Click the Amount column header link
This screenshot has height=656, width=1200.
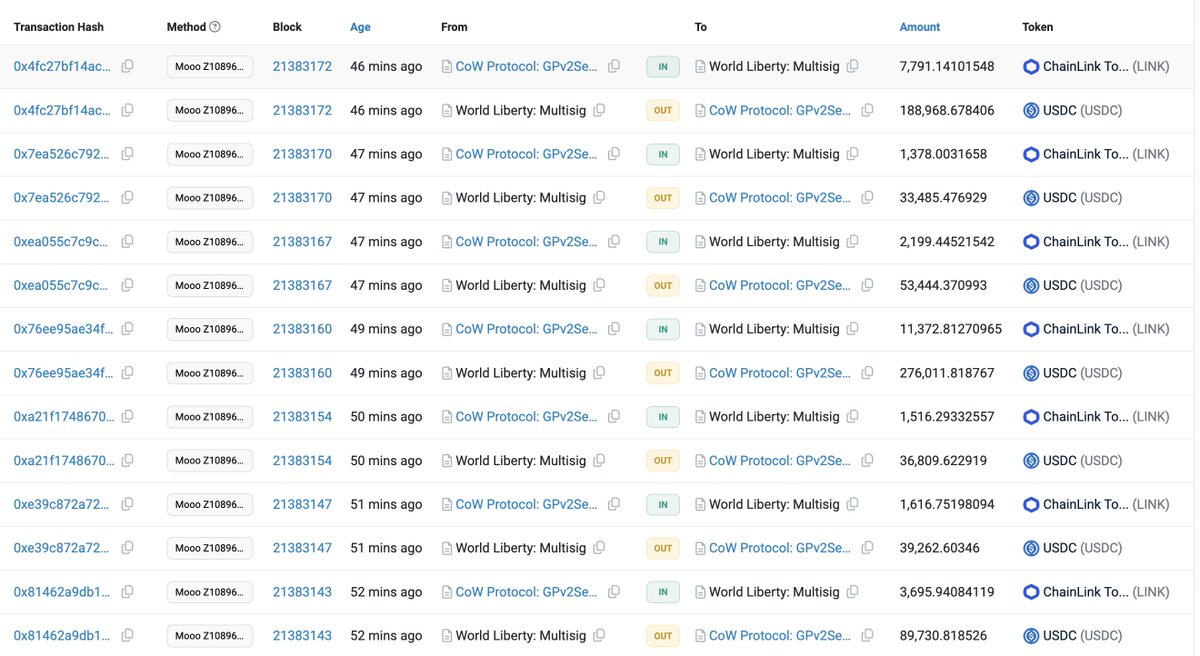920,27
